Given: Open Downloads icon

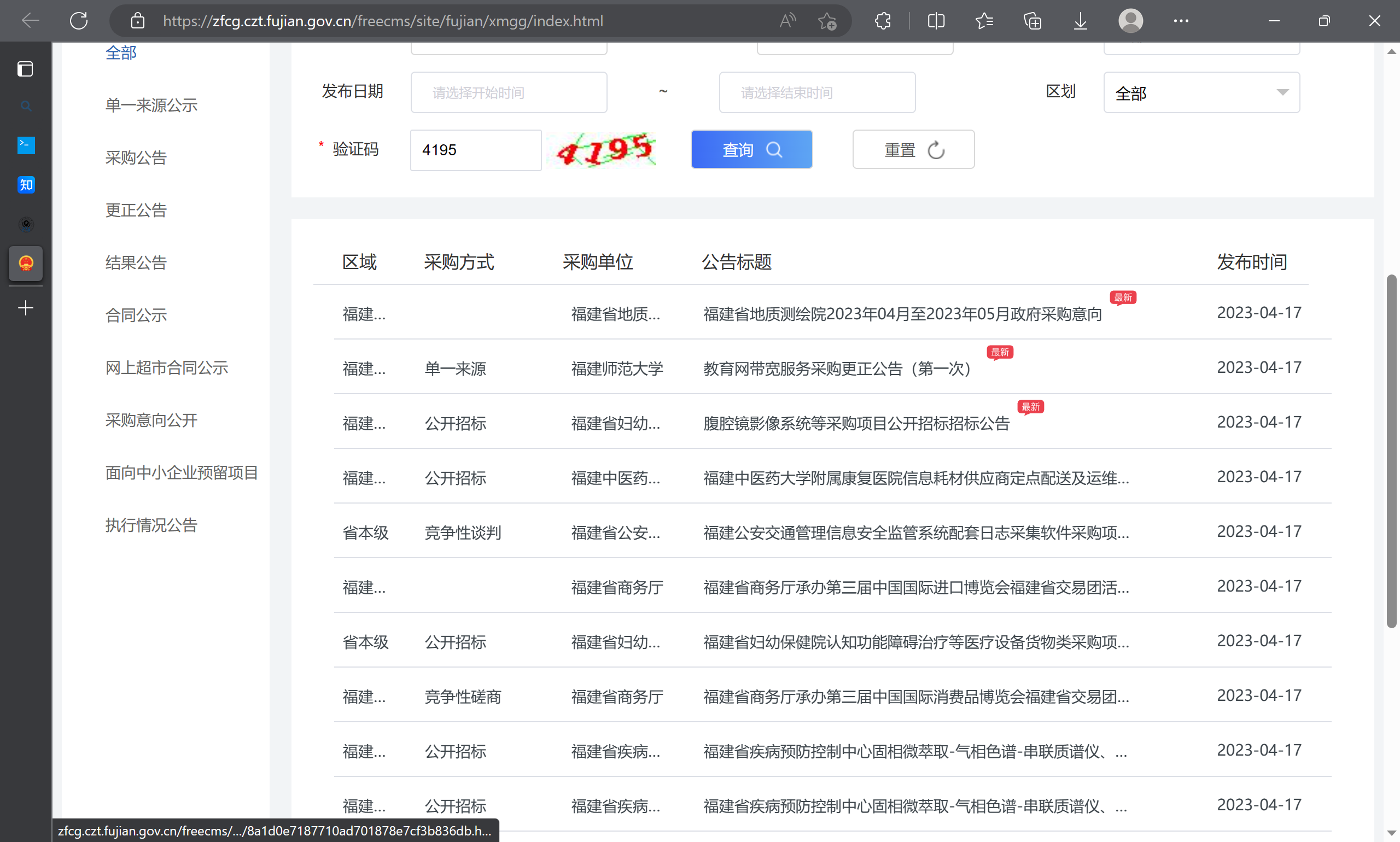Looking at the screenshot, I should [x=1081, y=21].
